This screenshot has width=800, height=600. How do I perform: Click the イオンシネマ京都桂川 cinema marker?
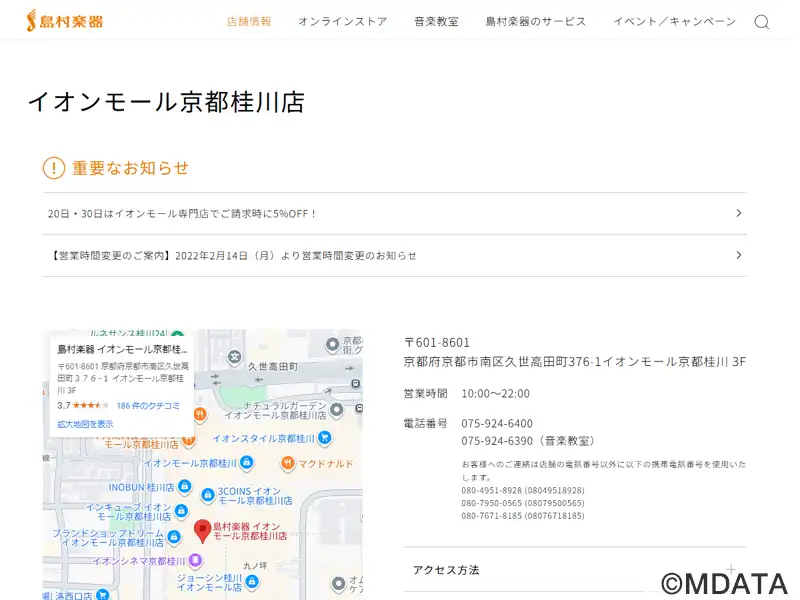pos(196,560)
